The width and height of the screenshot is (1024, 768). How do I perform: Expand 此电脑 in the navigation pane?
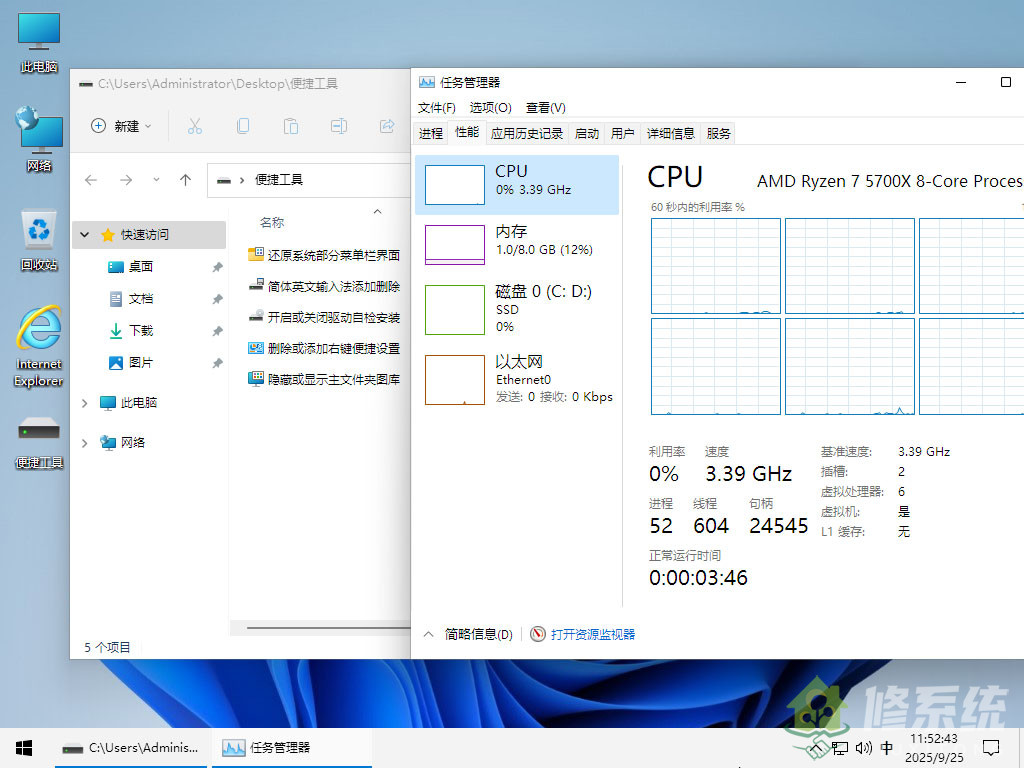85,402
